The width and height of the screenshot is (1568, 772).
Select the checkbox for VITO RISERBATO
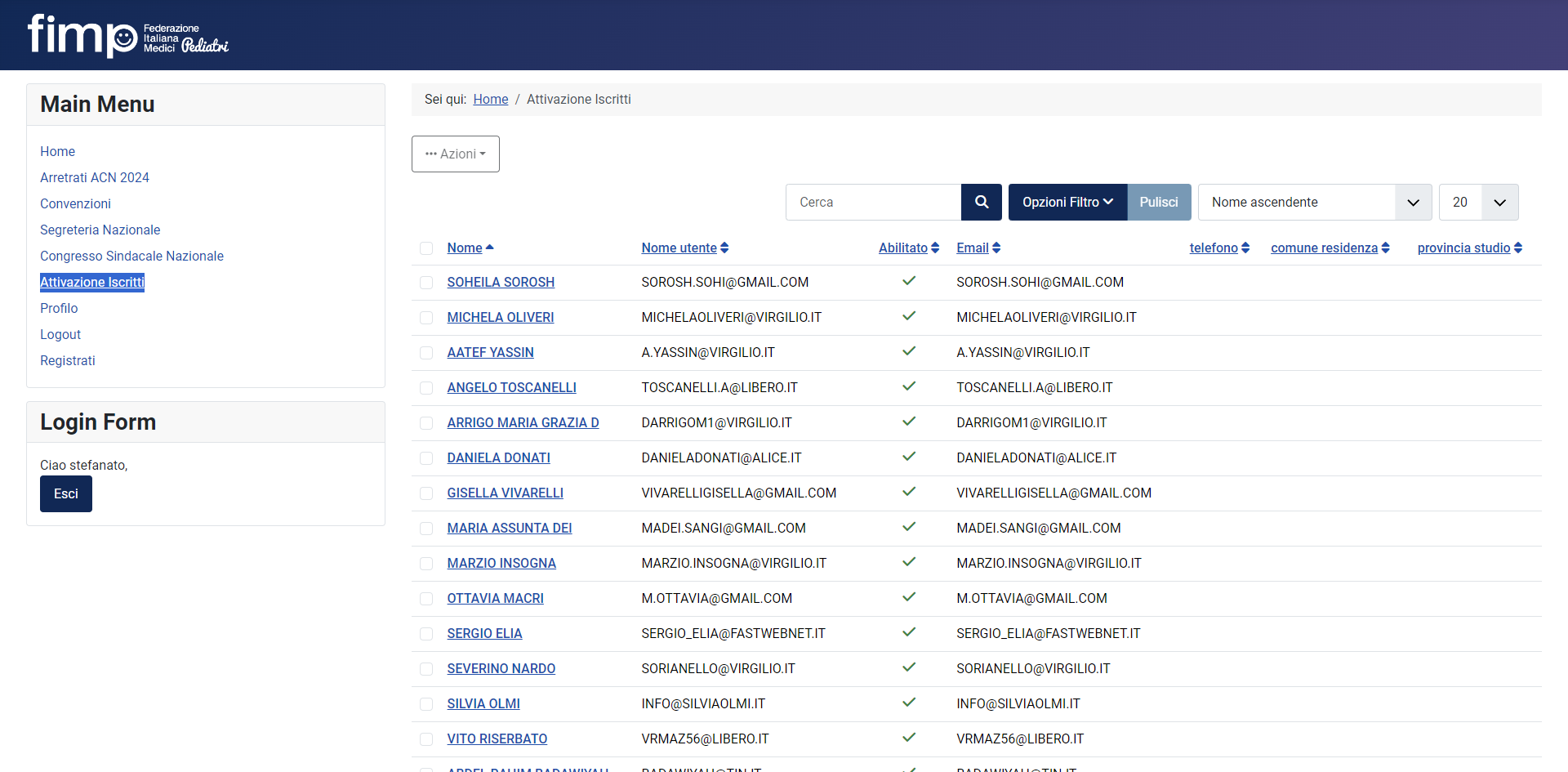426,739
